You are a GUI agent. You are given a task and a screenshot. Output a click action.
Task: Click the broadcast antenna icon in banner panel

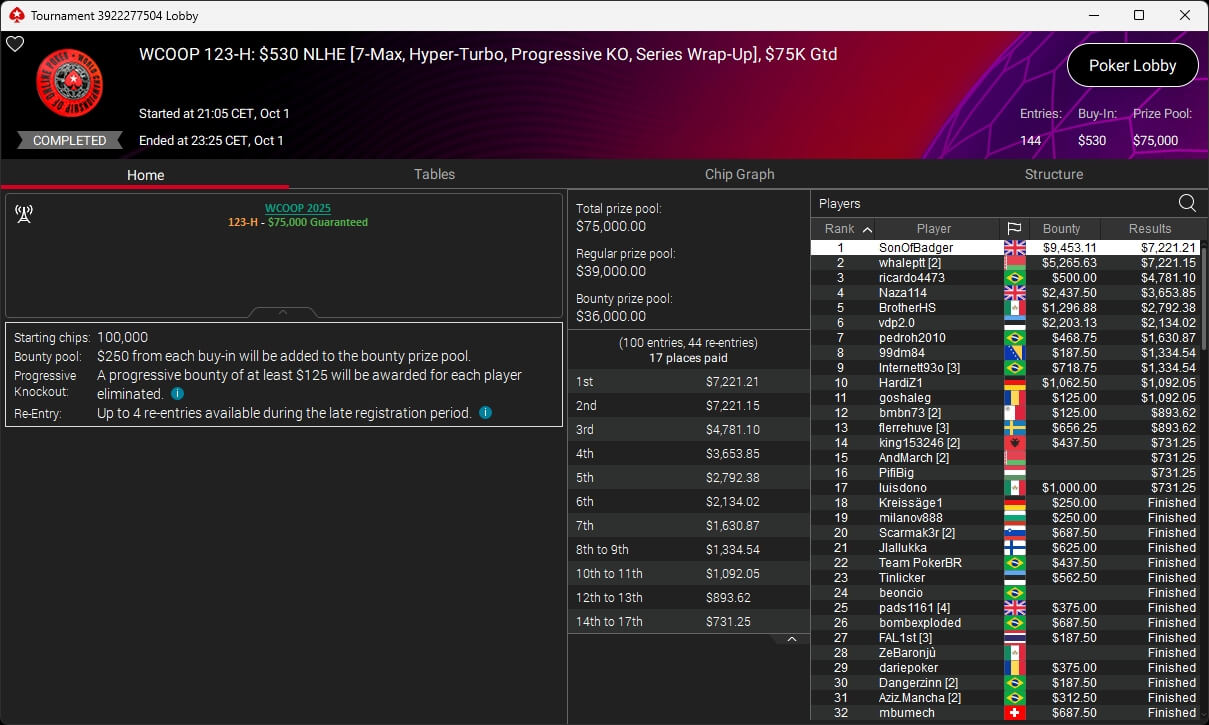(x=24, y=213)
